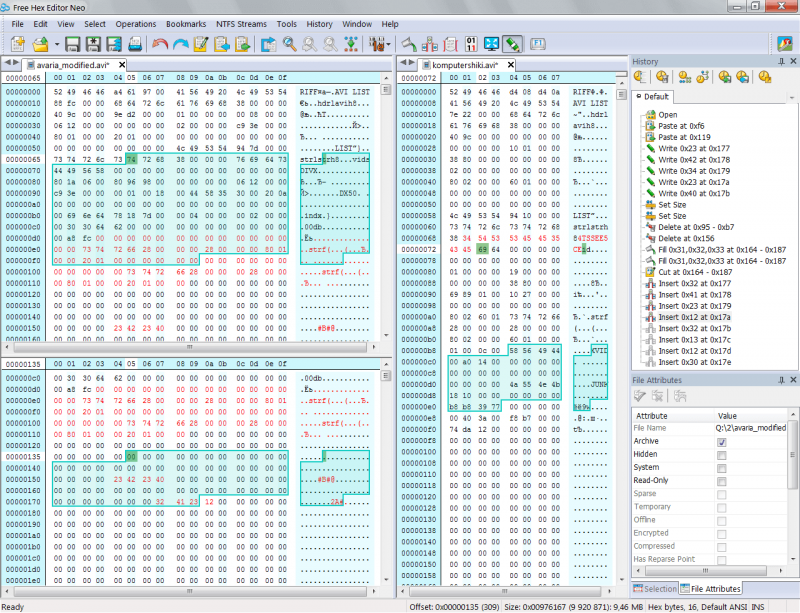Close the avaria_modified.avi tab

tap(122, 65)
